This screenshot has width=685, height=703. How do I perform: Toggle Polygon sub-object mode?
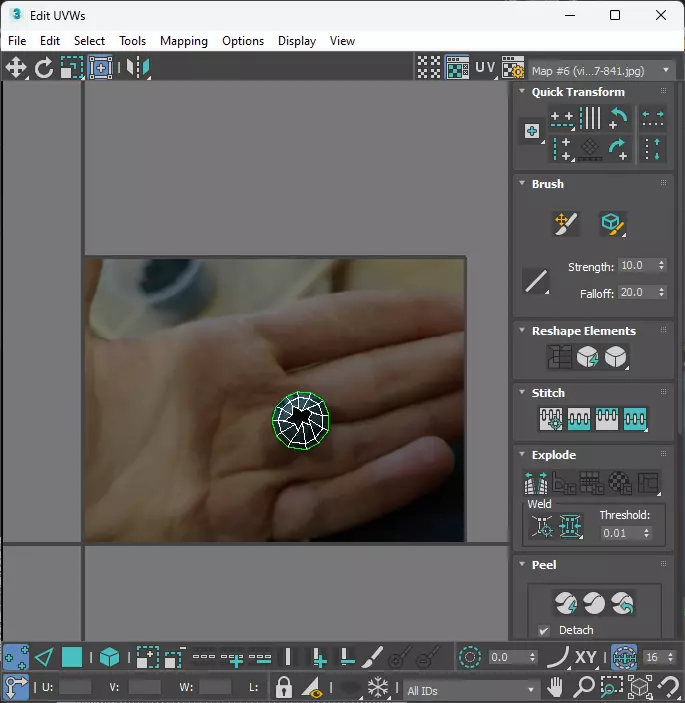point(72,658)
